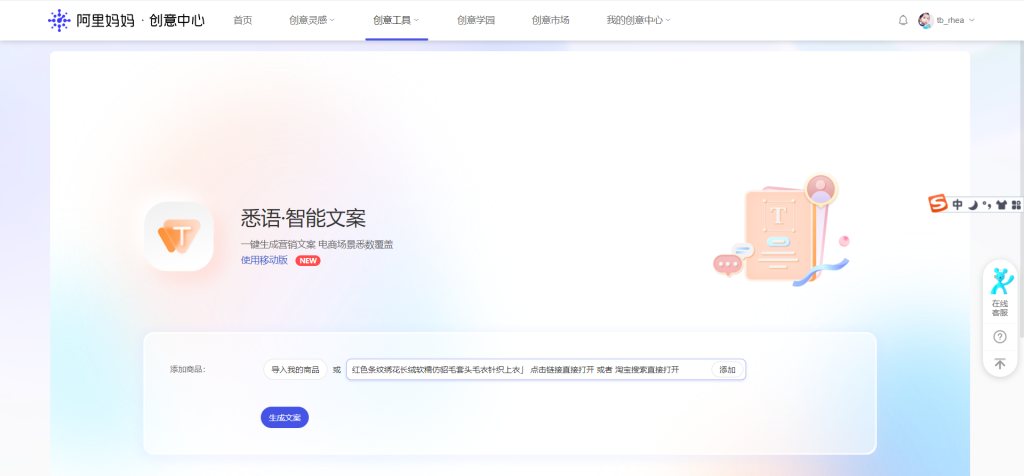This screenshot has width=1024, height=476.
Task: Toggle Sogou moon half-width mode
Action: 972,205
